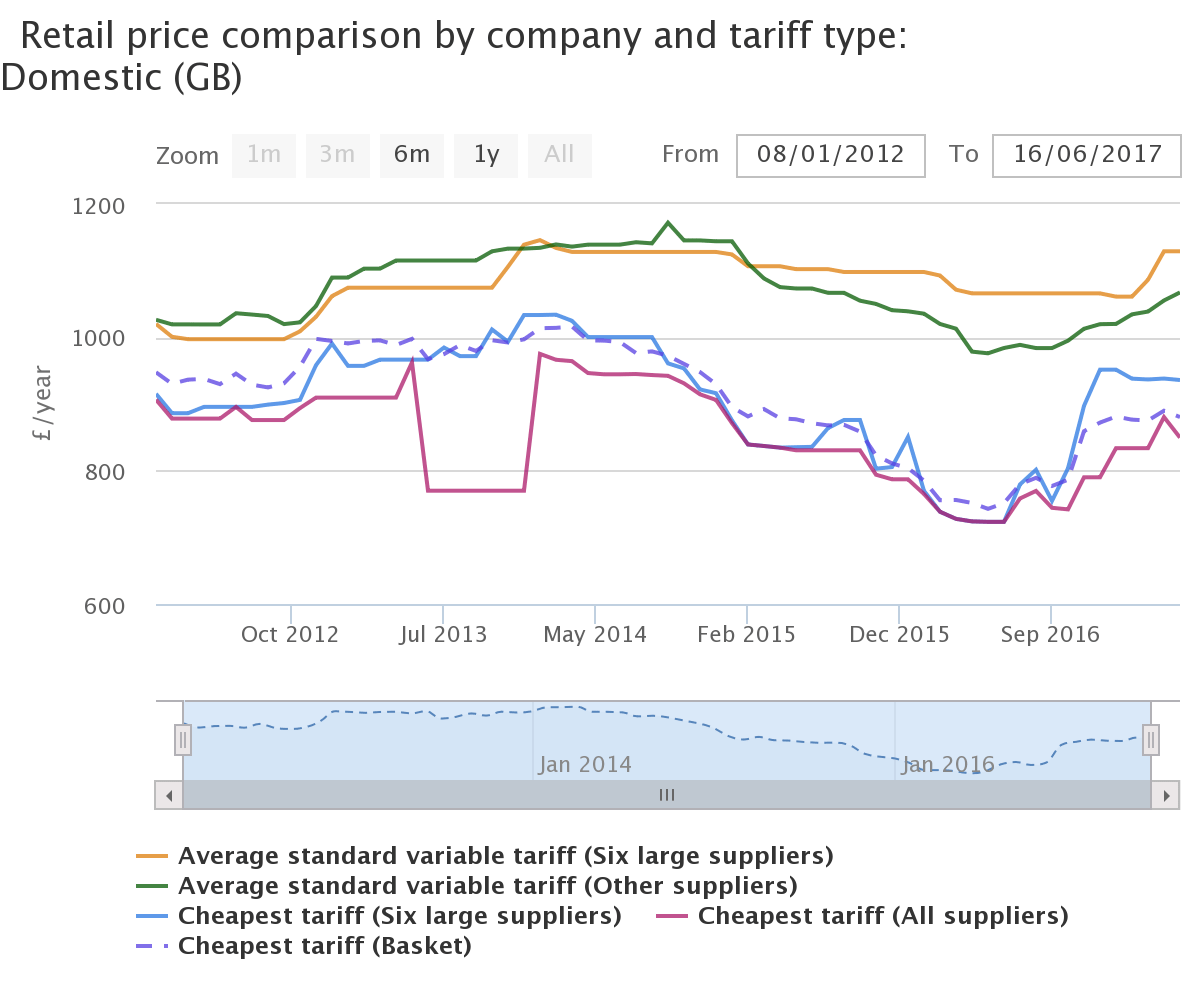Toggle Cheapest tariff (Basket) series
Screen dimensions: 1200x1000
(324, 946)
